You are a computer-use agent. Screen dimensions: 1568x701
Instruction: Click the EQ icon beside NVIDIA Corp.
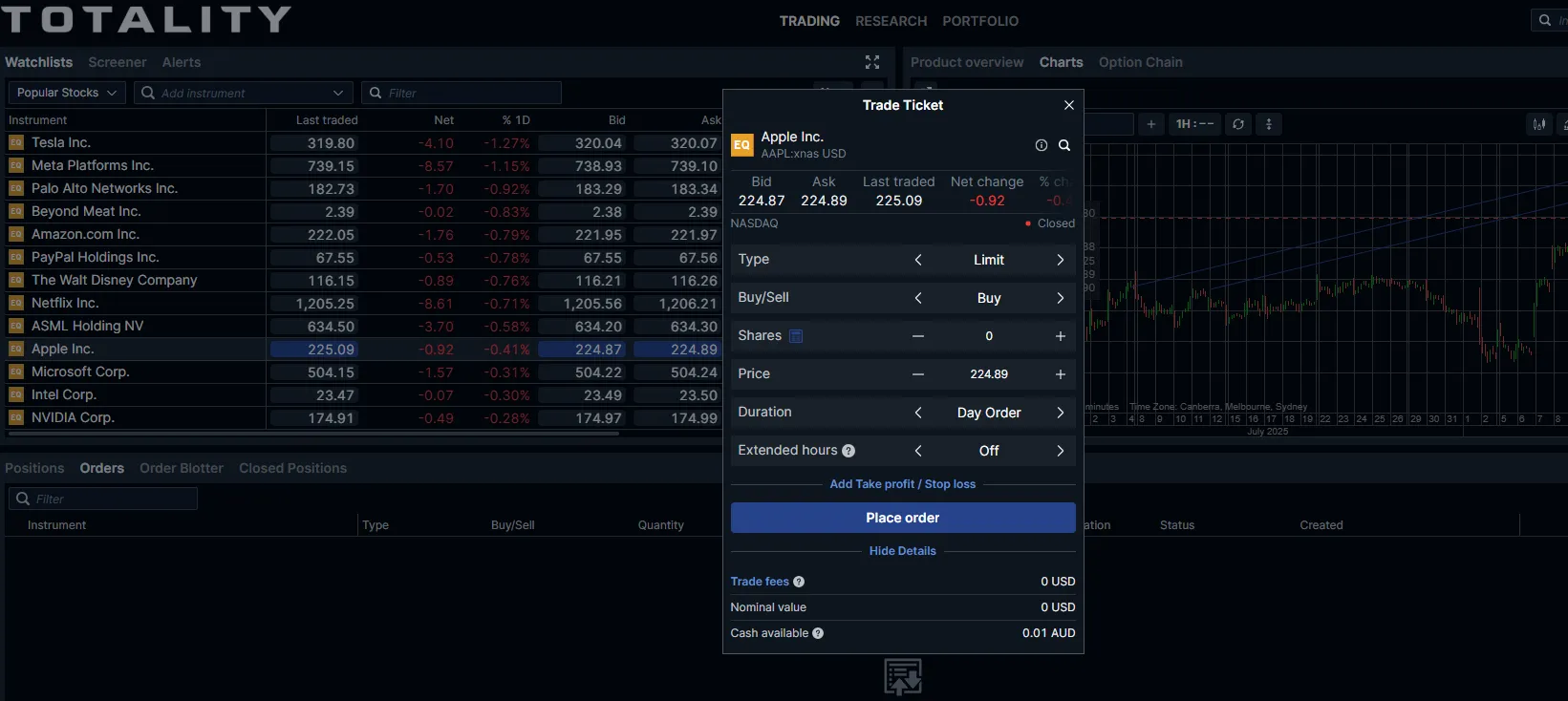pos(15,417)
